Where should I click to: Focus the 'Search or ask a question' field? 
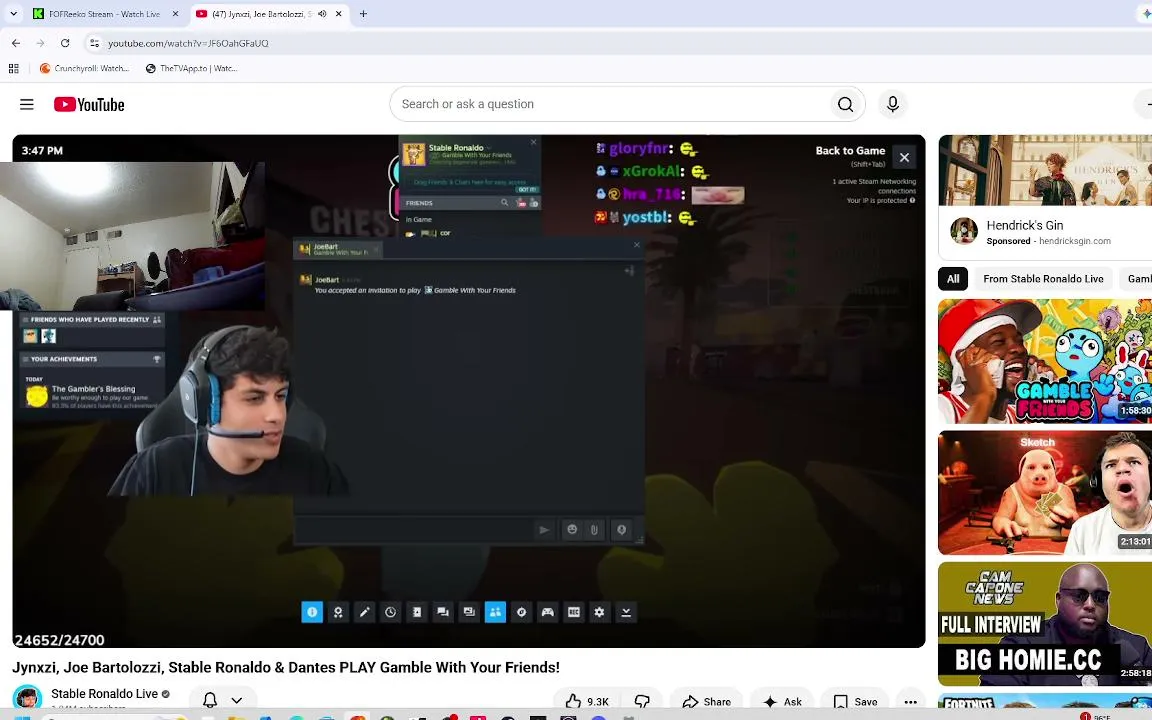tap(610, 104)
